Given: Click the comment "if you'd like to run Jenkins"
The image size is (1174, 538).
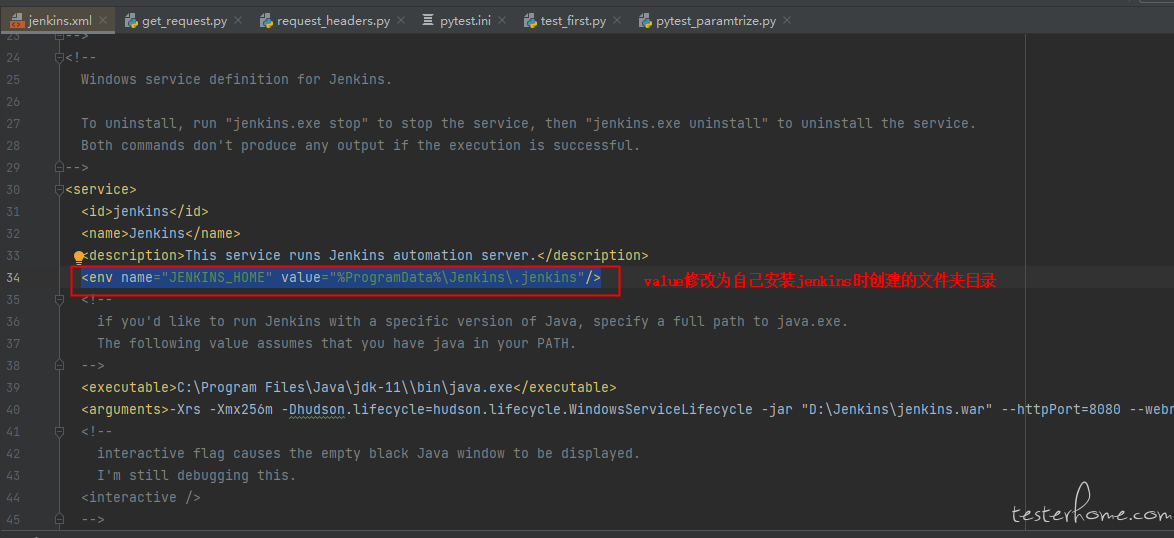Looking at the screenshot, I should (472, 322).
